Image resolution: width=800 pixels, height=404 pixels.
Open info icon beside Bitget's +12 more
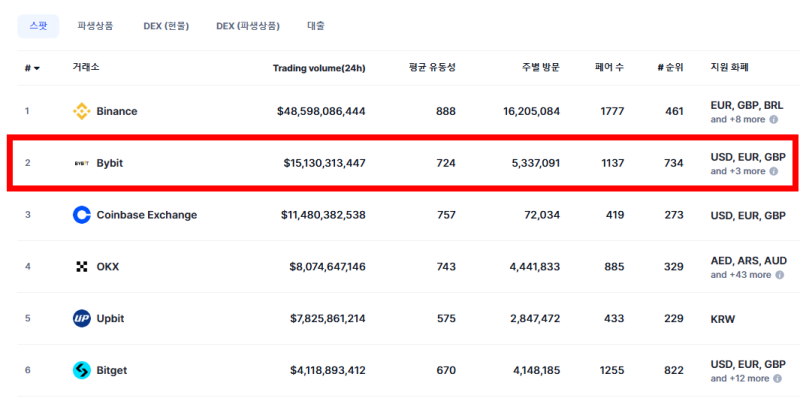click(777, 378)
